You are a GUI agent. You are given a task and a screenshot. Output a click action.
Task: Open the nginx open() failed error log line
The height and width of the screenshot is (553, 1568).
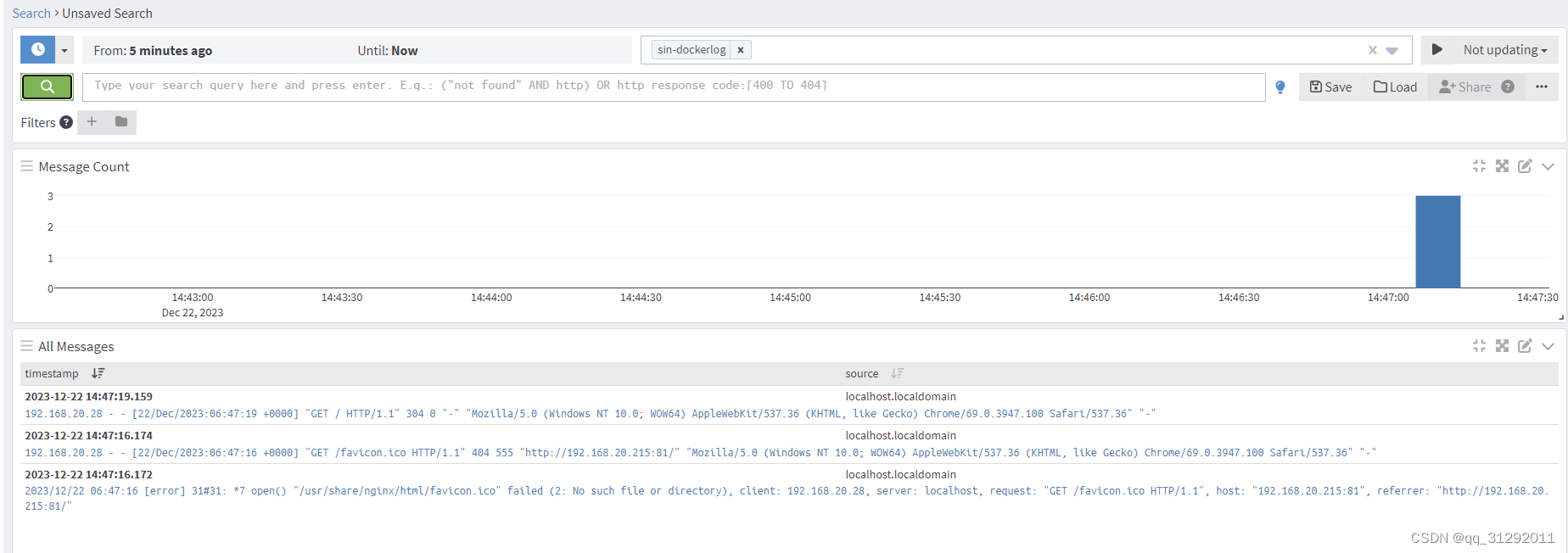[x=787, y=499]
